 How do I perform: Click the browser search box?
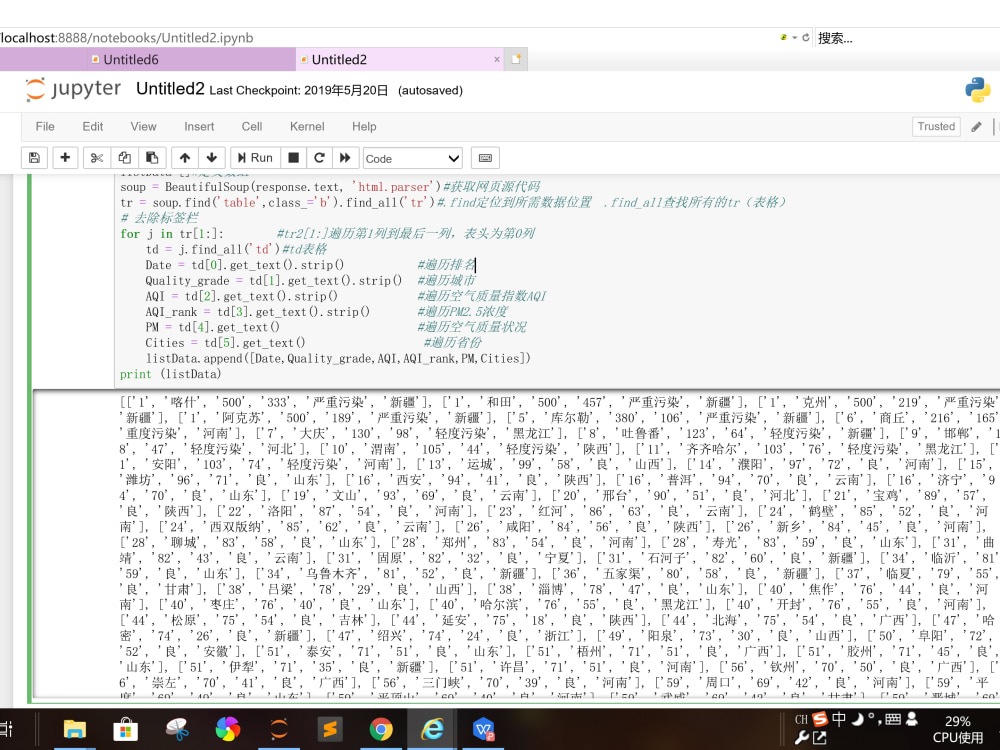[906, 38]
